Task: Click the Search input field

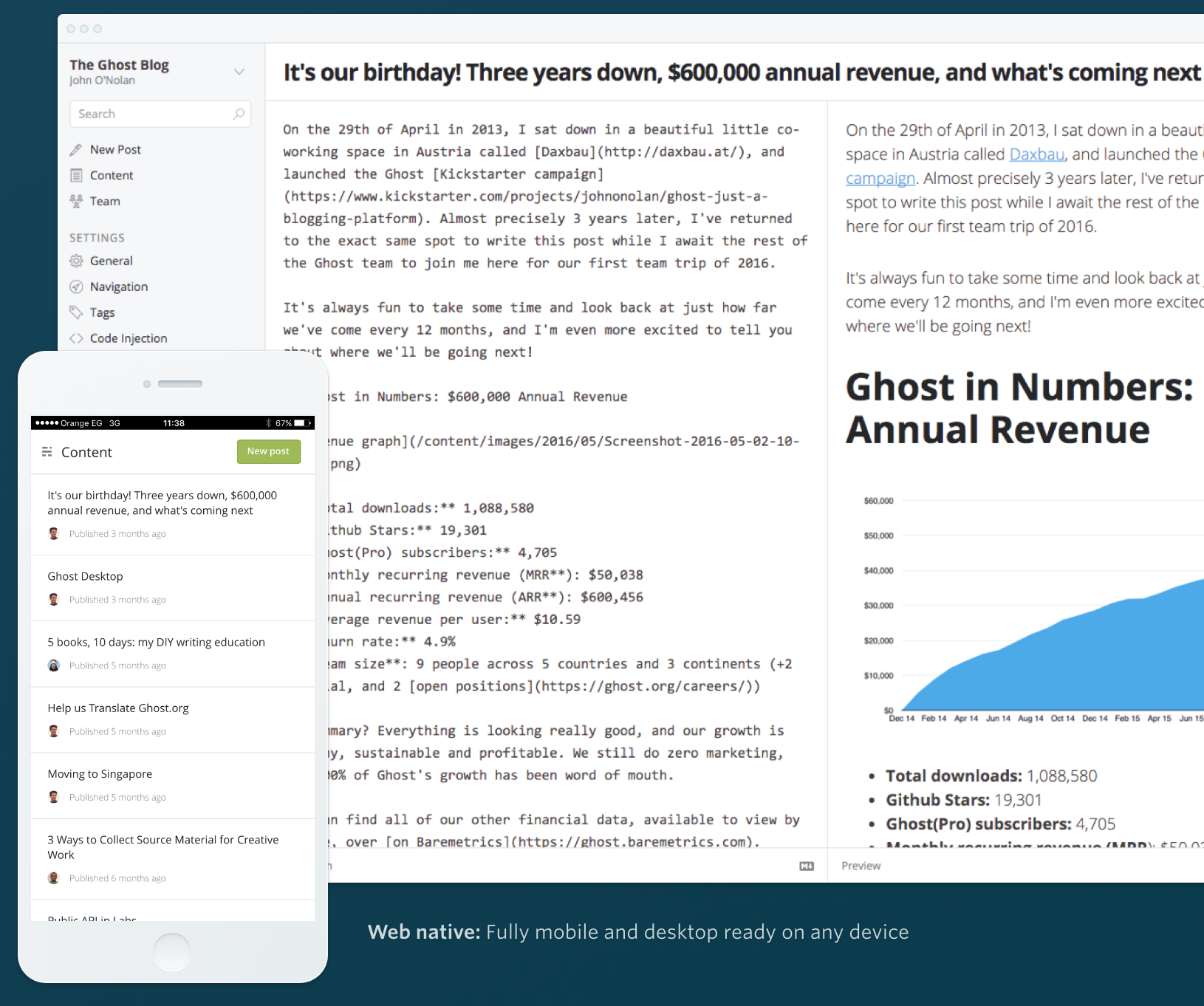Action: [160, 114]
